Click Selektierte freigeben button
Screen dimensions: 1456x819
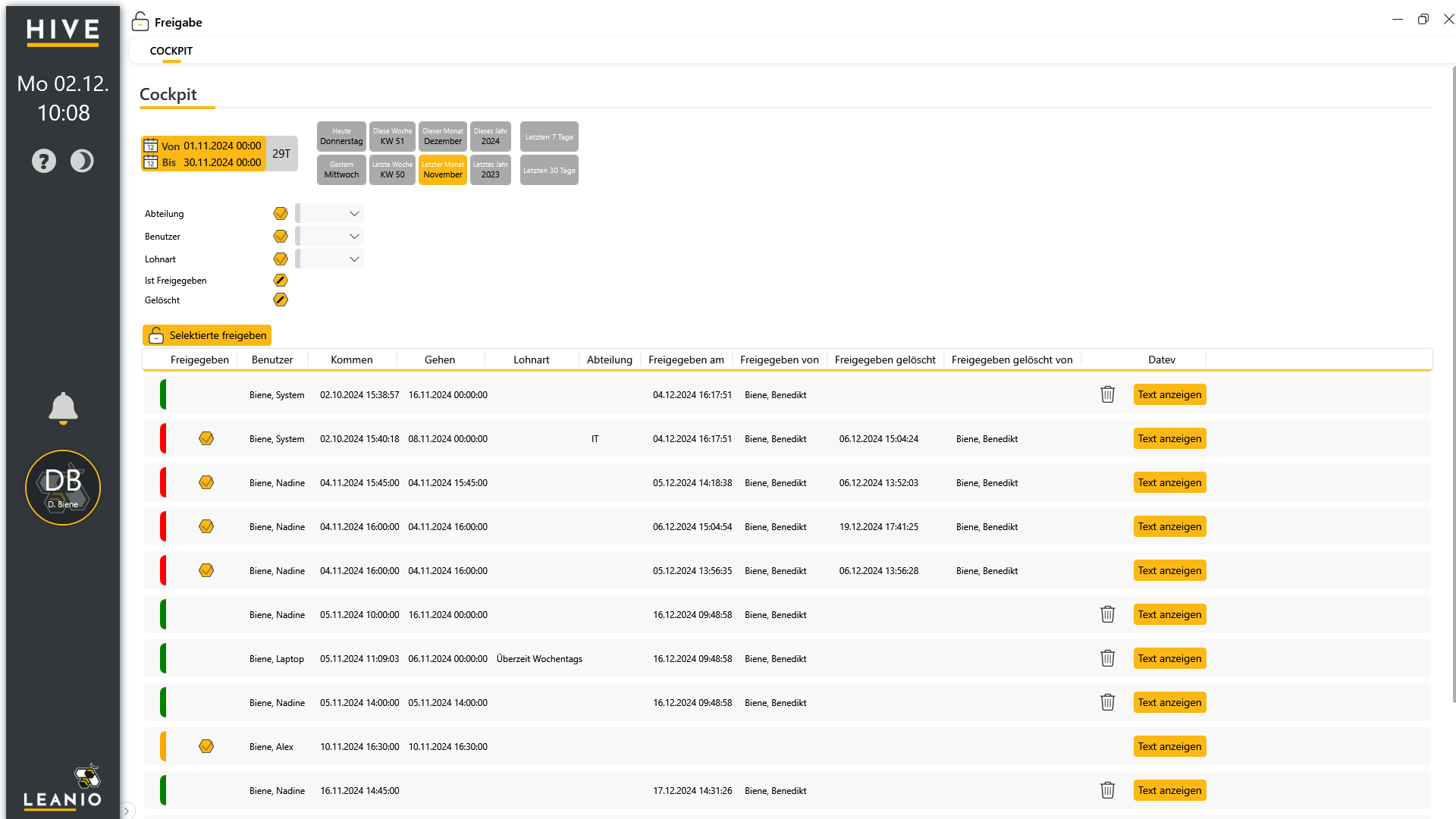(207, 335)
